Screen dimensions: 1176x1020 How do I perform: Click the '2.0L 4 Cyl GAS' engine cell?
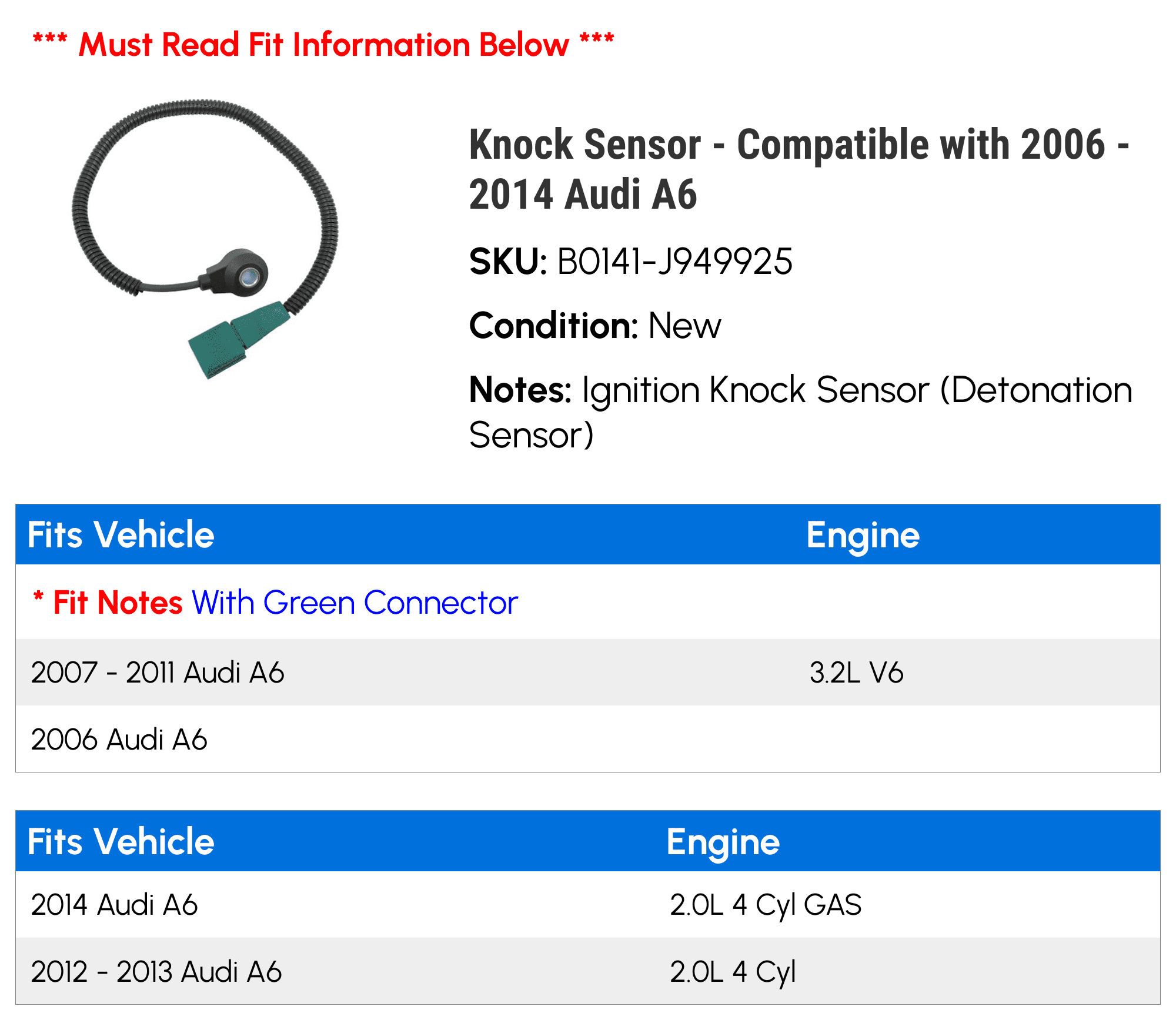(x=766, y=905)
